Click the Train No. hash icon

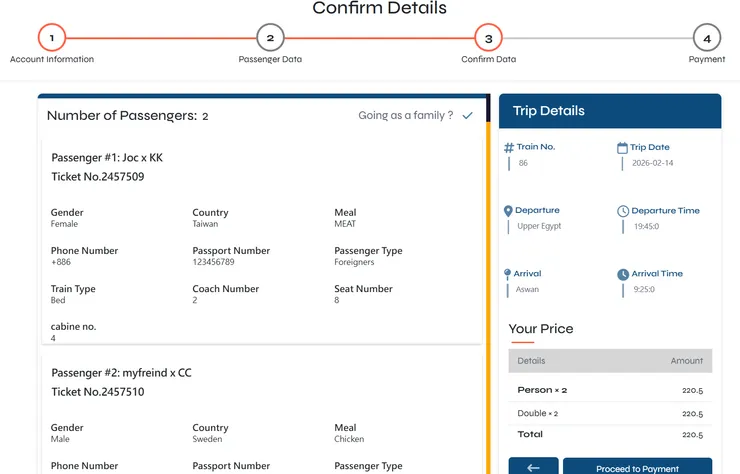click(509, 148)
